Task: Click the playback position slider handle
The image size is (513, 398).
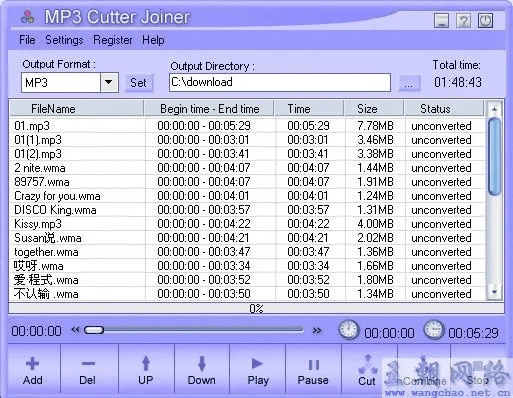Action: pyautogui.click(x=94, y=330)
